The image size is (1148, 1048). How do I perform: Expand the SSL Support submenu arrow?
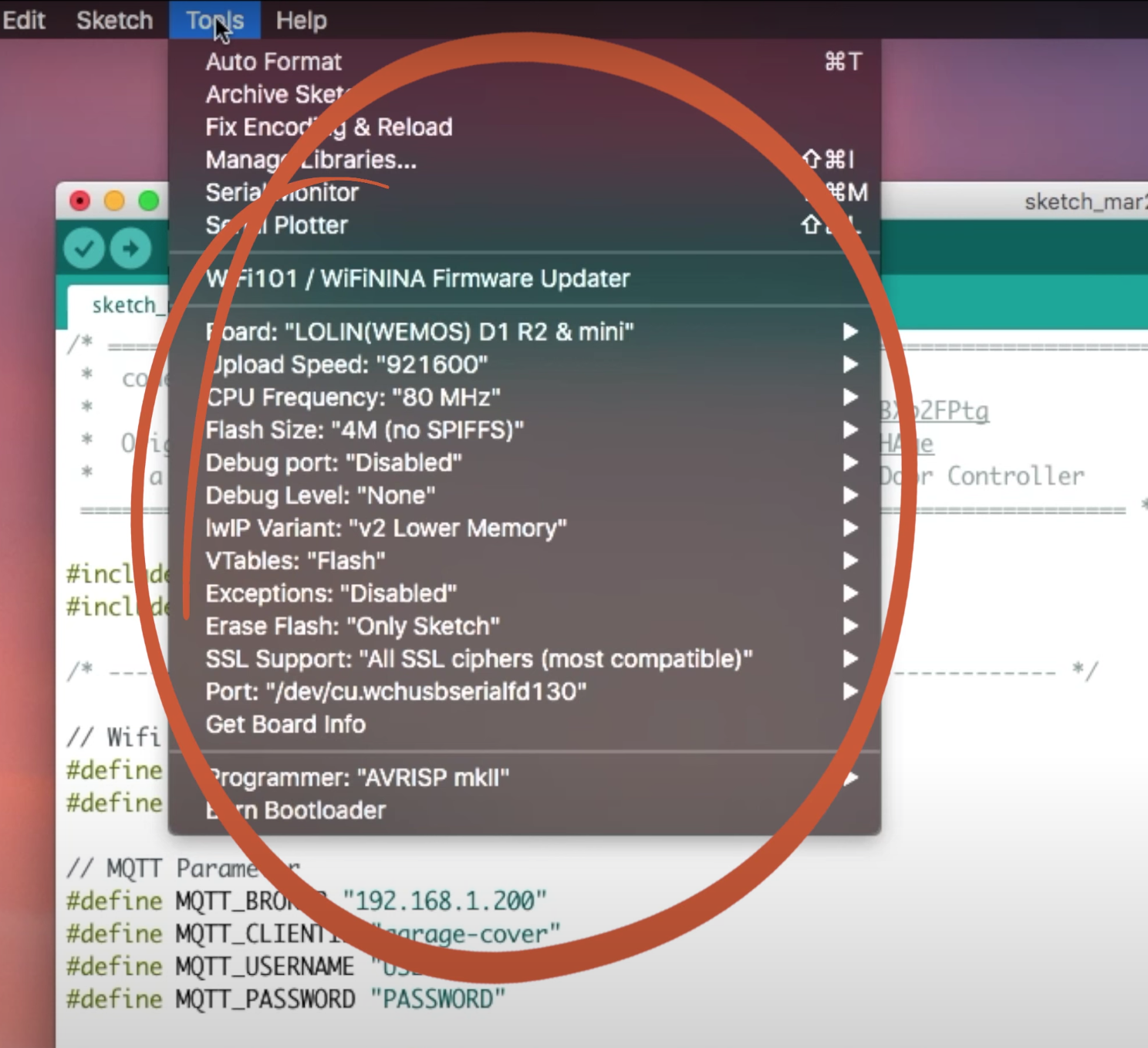850,659
